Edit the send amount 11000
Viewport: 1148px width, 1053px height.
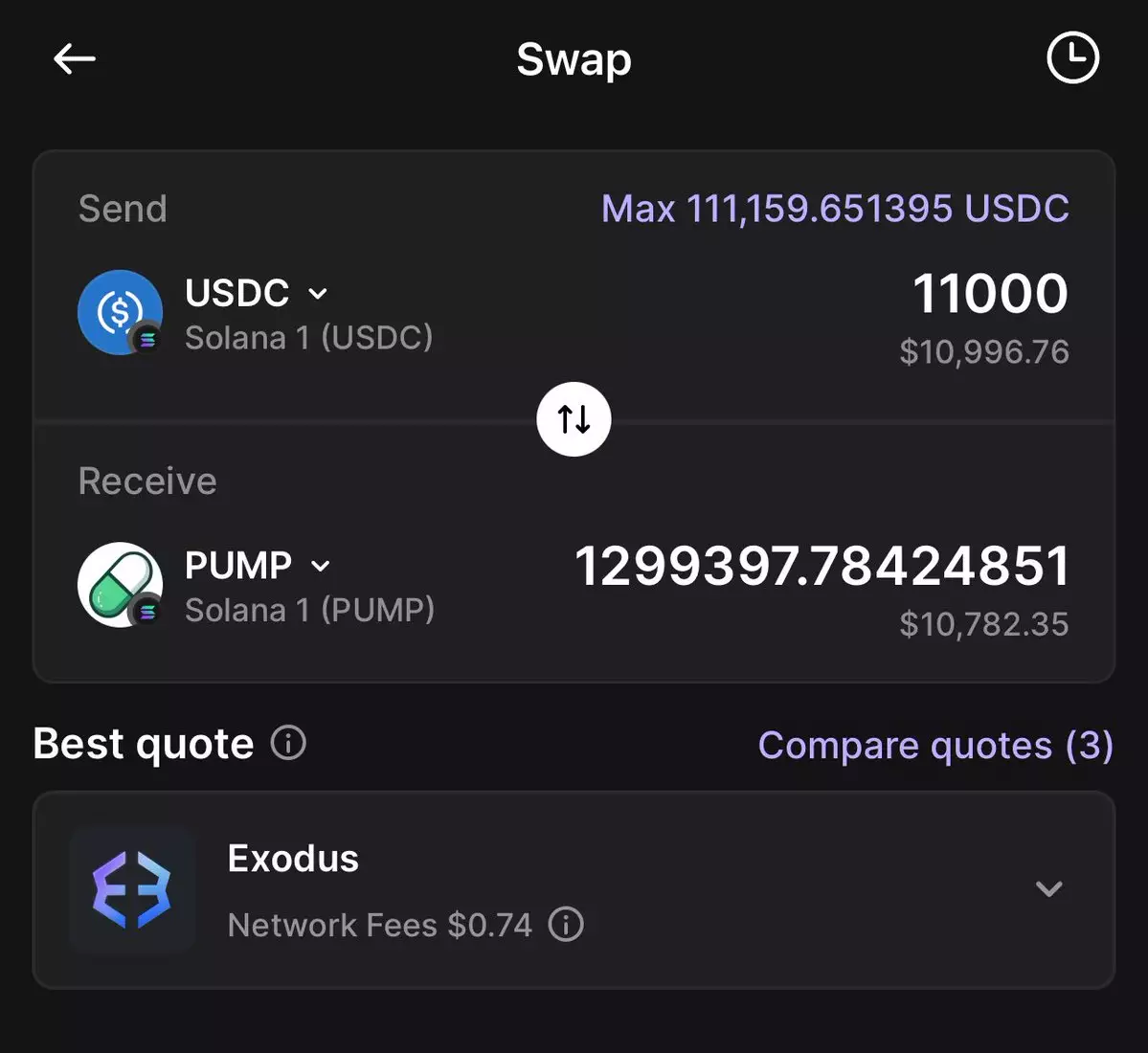[989, 294]
